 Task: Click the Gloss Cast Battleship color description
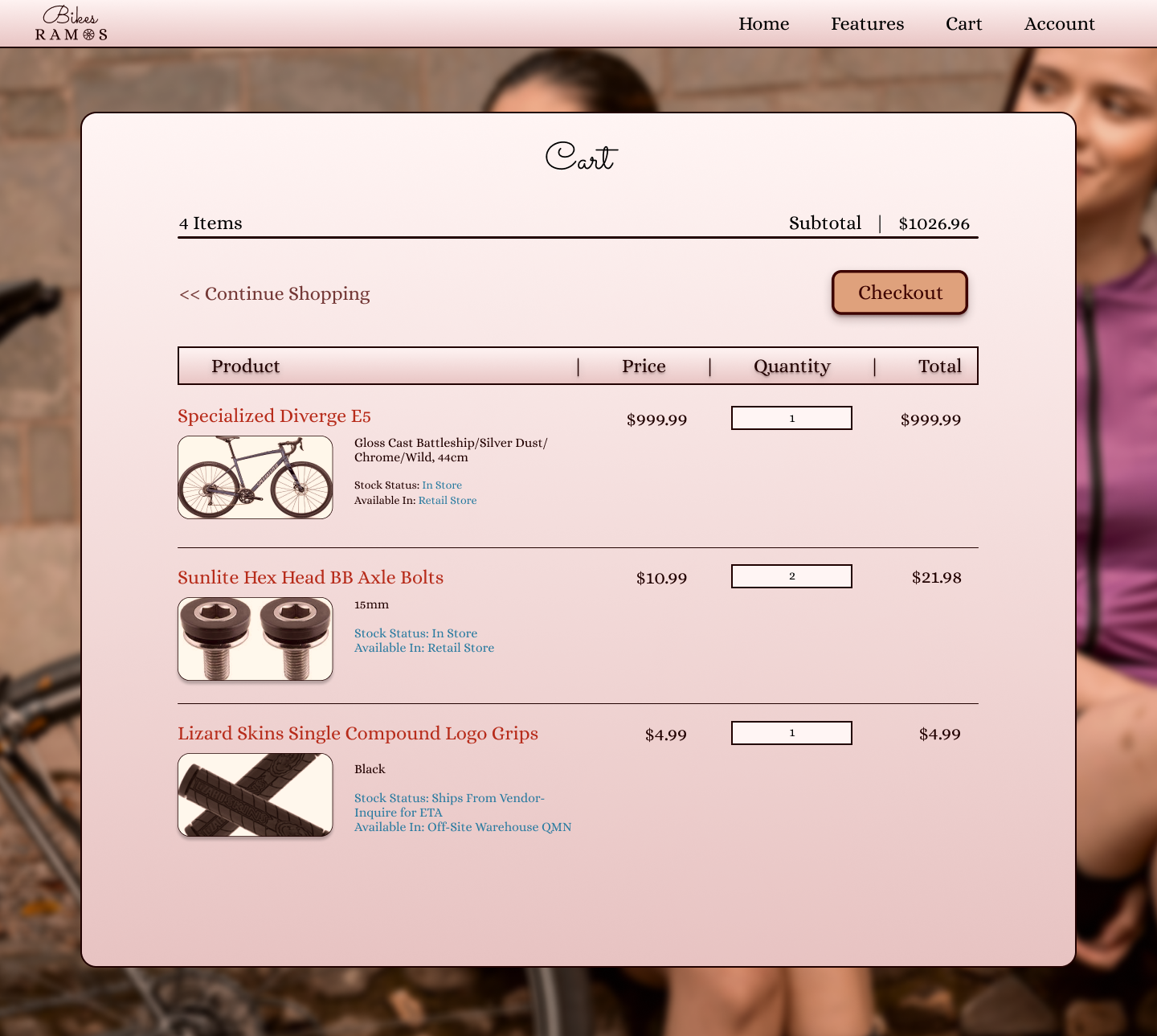[451, 450]
